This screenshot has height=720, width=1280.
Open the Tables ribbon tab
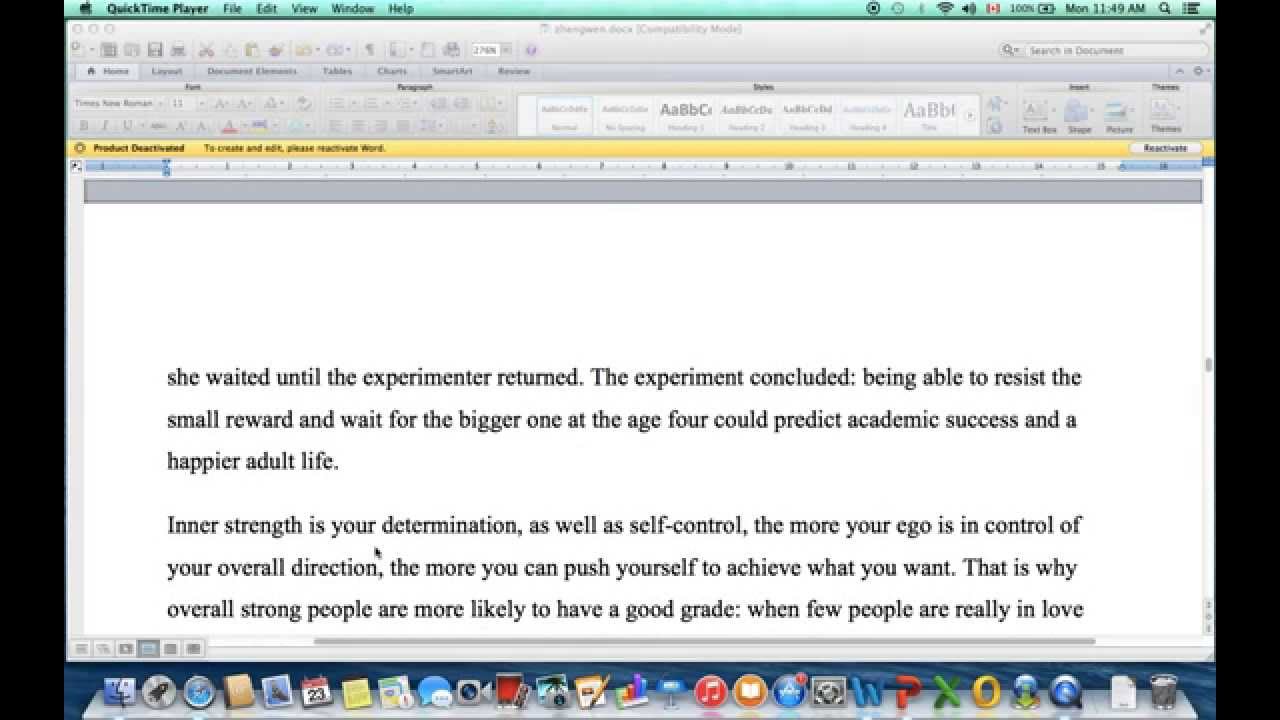pyautogui.click(x=337, y=71)
